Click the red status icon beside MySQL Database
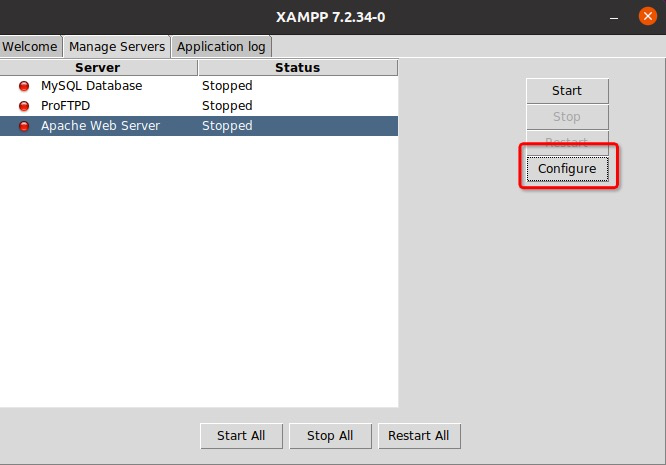Viewport: 666px width, 465px height. coord(24,86)
